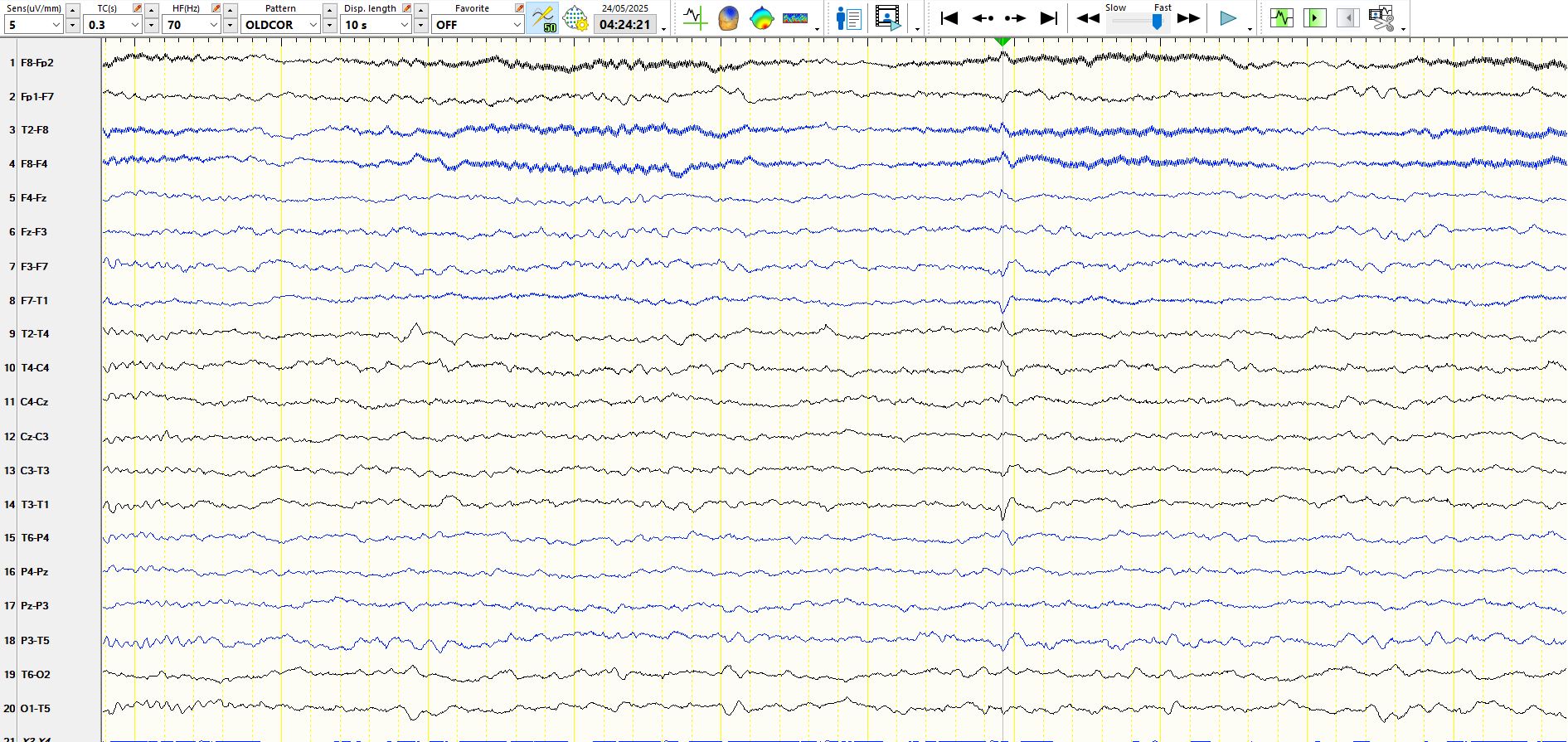The image size is (1568, 742).
Task: Select channel label C4-Cz
Action: (34, 401)
